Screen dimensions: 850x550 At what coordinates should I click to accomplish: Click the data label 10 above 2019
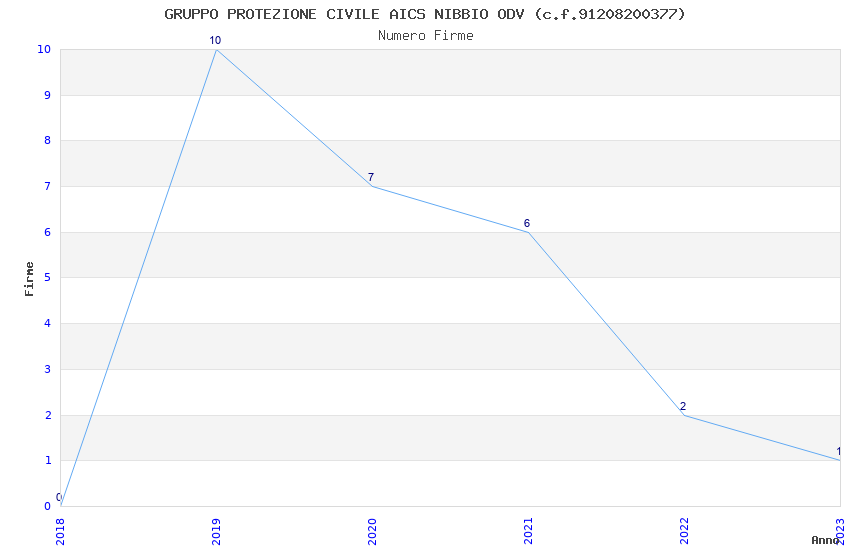pos(215,41)
